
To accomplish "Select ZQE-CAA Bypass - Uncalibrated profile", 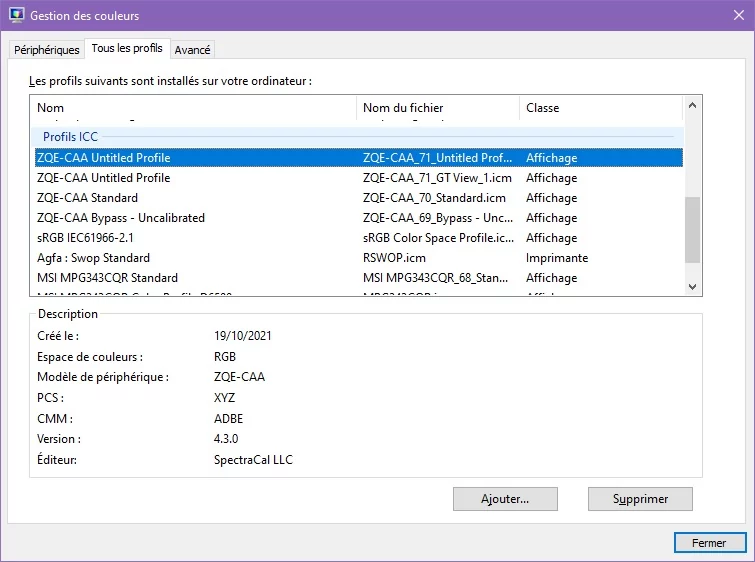I will pyautogui.click(x=359, y=218).
